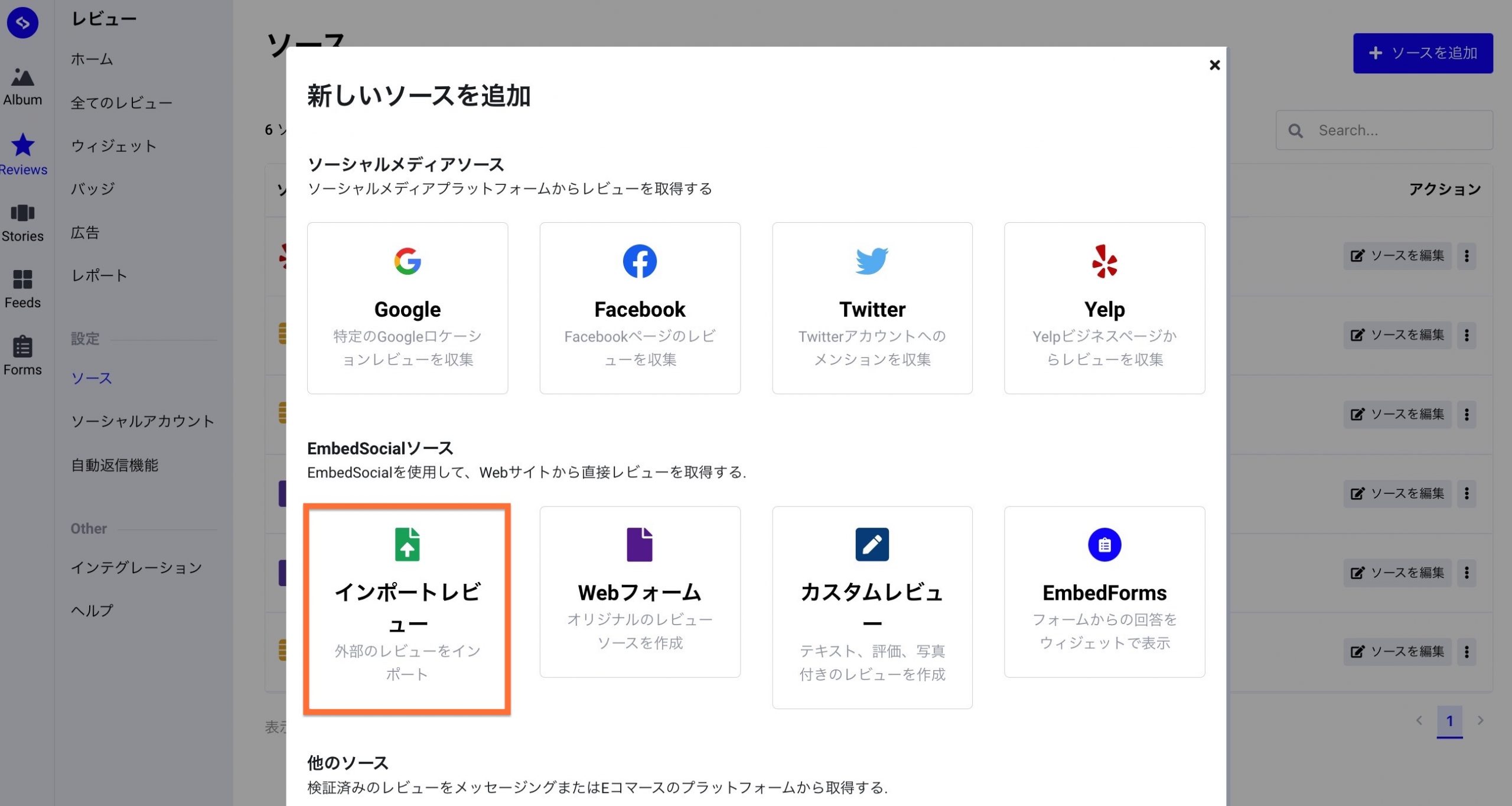This screenshot has height=806, width=1512.
Task: Edit the third source with ソースを編集
Action: (1397, 414)
